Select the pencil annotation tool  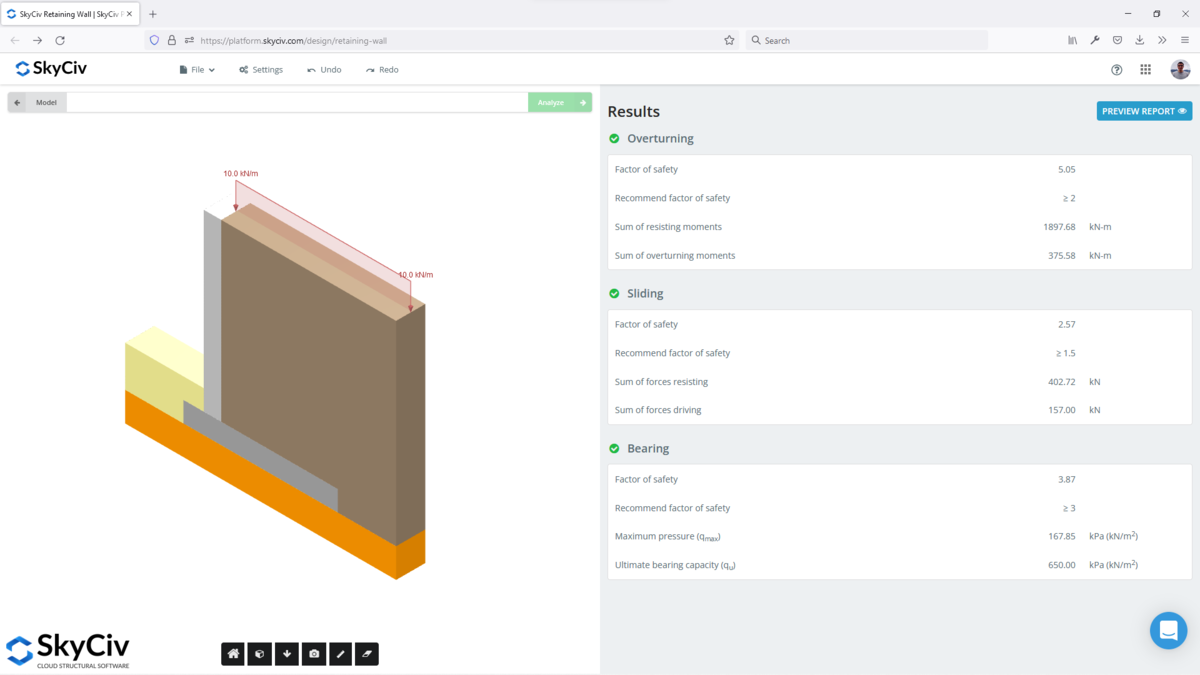(340, 653)
